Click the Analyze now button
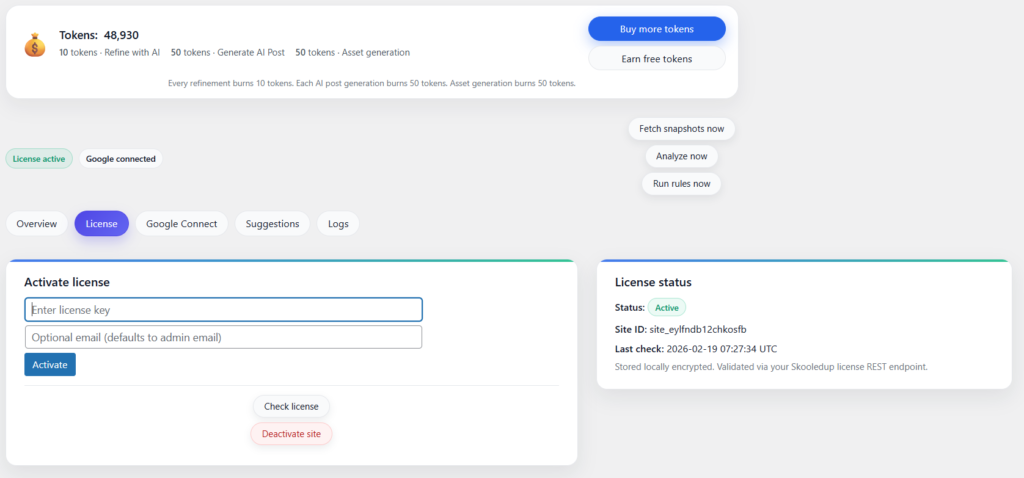The height and width of the screenshot is (478, 1024). 681,156
